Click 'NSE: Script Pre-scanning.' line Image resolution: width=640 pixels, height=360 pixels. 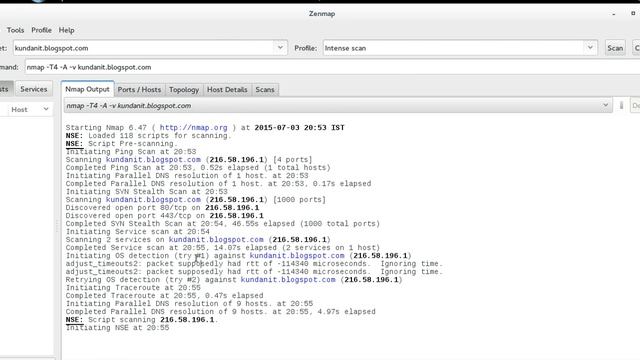121,144
